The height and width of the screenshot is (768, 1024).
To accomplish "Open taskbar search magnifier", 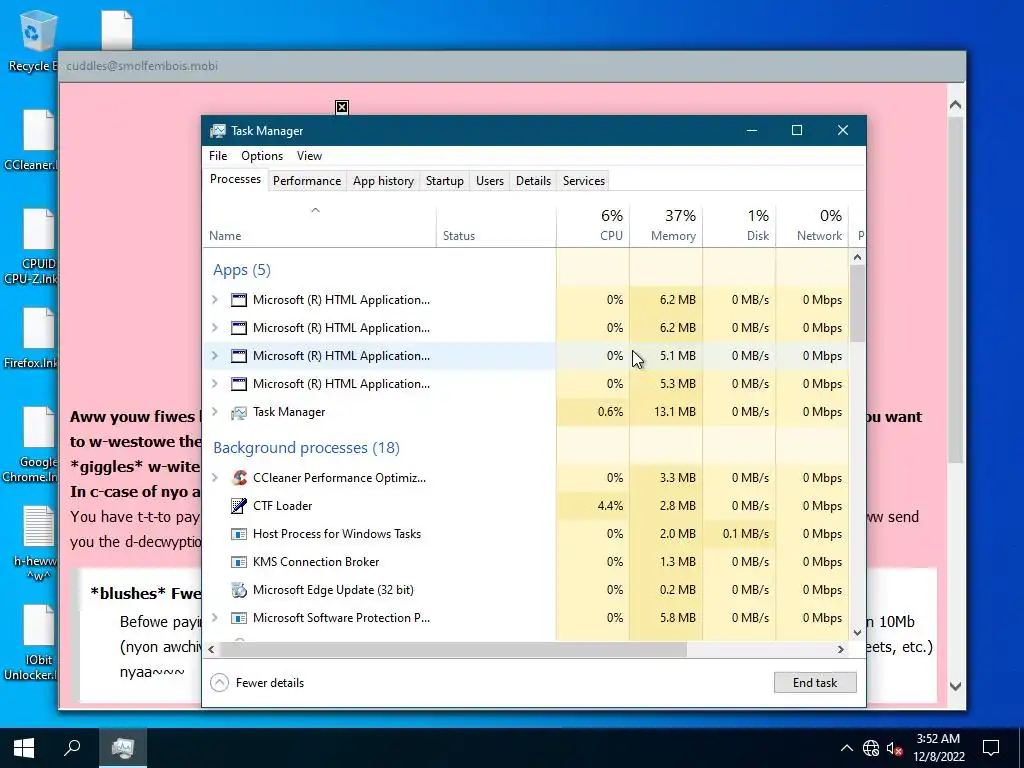I will 72,748.
